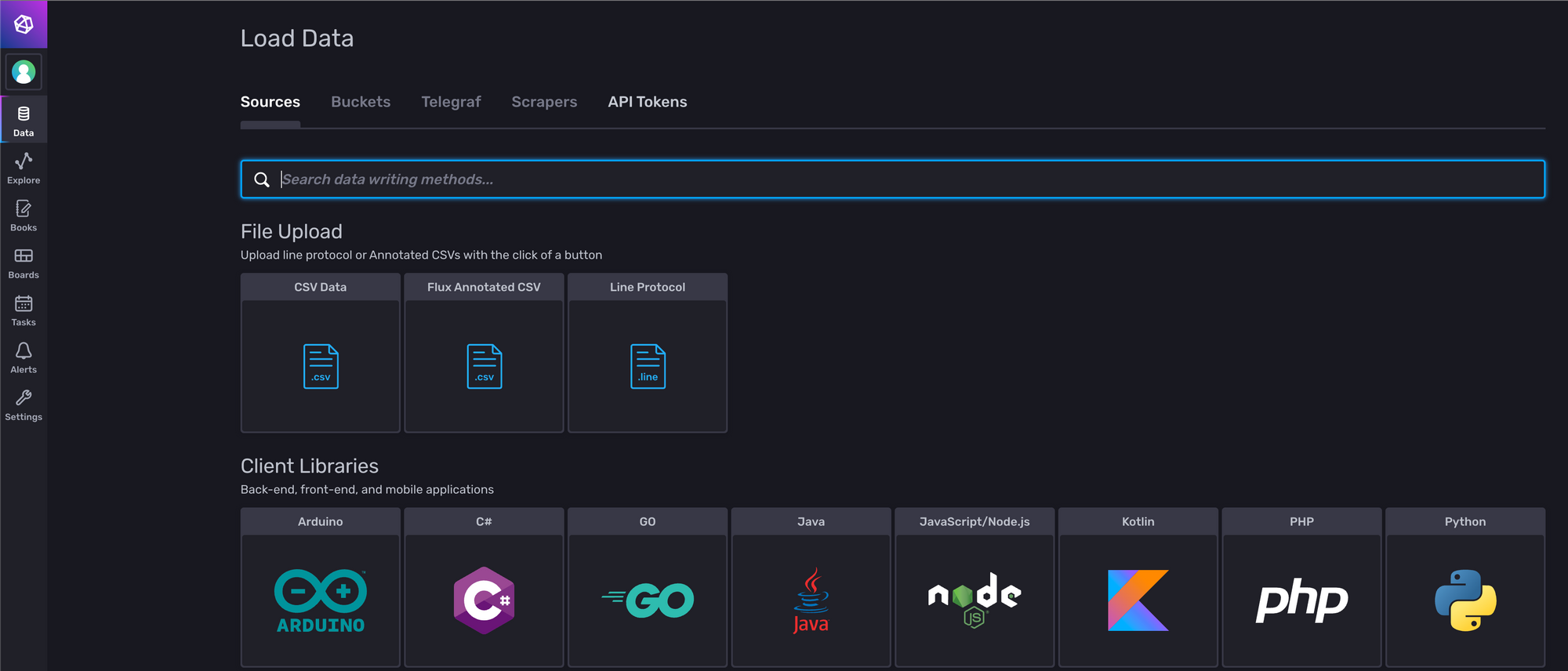Click the InfluxDB logo icon
The height and width of the screenshot is (671, 1568).
click(24, 24)
